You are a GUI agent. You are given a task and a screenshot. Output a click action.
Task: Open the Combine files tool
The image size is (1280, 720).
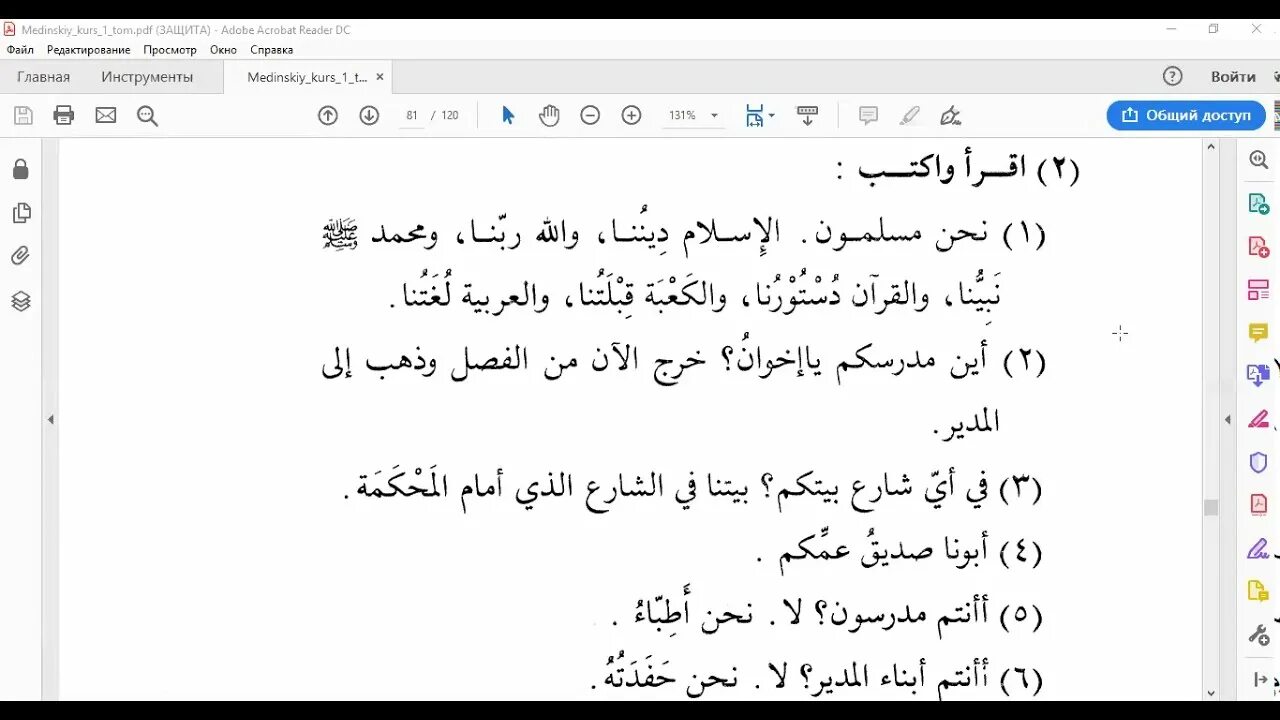coord(1259,376)
